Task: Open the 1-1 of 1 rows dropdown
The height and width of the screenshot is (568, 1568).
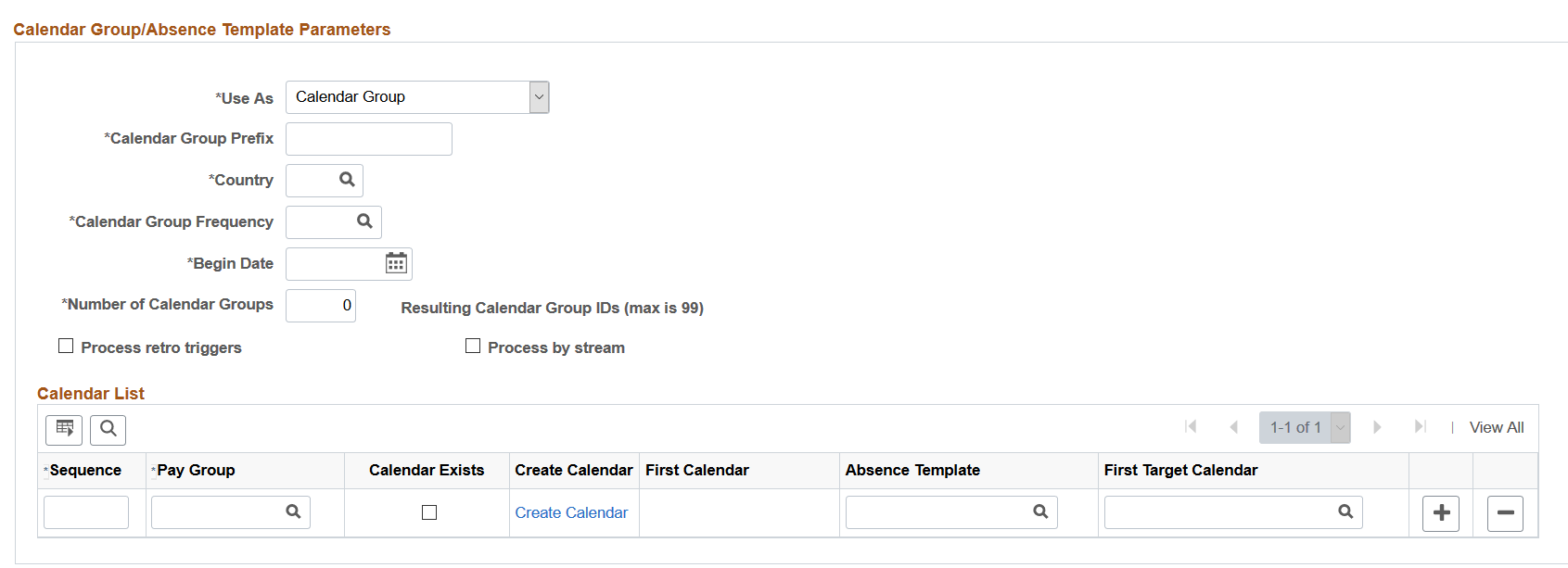Action: pyautogui.click(x=1340, y=427)
